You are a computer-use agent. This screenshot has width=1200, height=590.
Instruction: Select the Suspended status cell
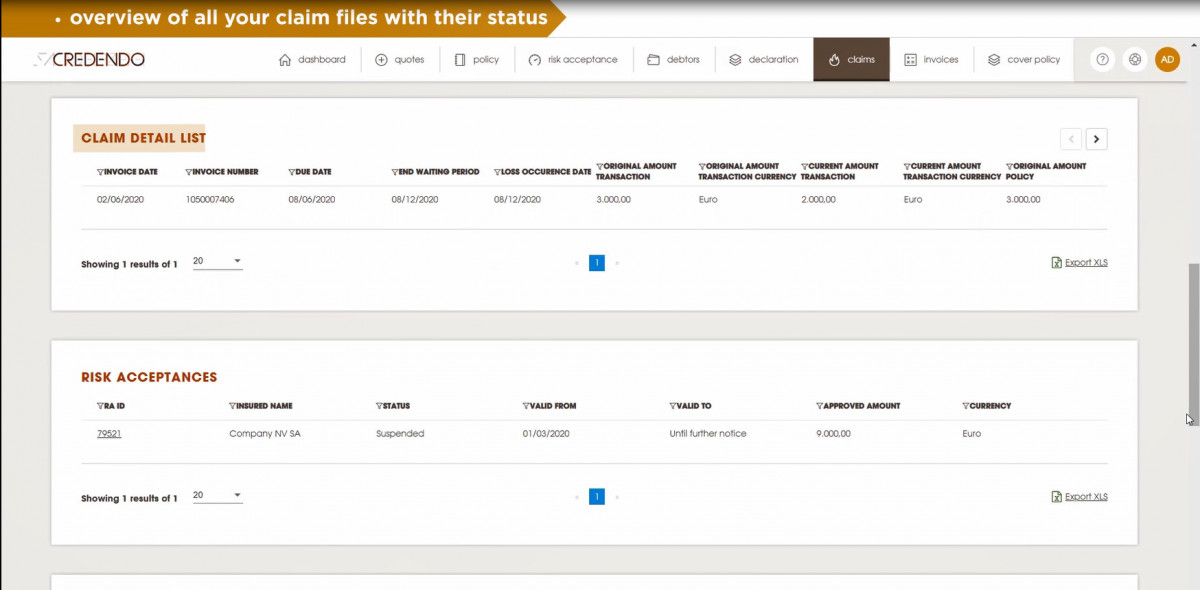point(400,434)
